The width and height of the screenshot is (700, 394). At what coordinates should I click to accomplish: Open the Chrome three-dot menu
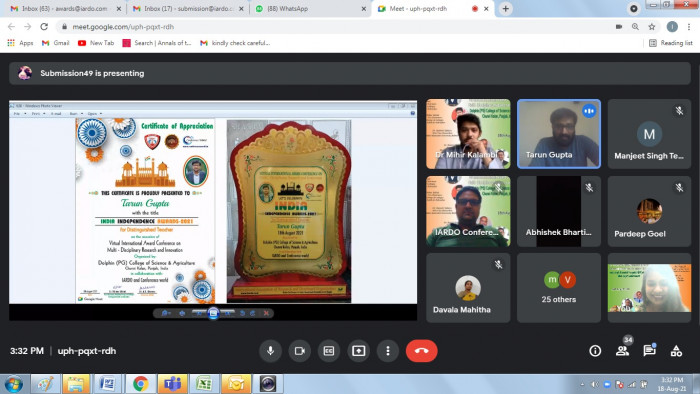pos(689,27)
